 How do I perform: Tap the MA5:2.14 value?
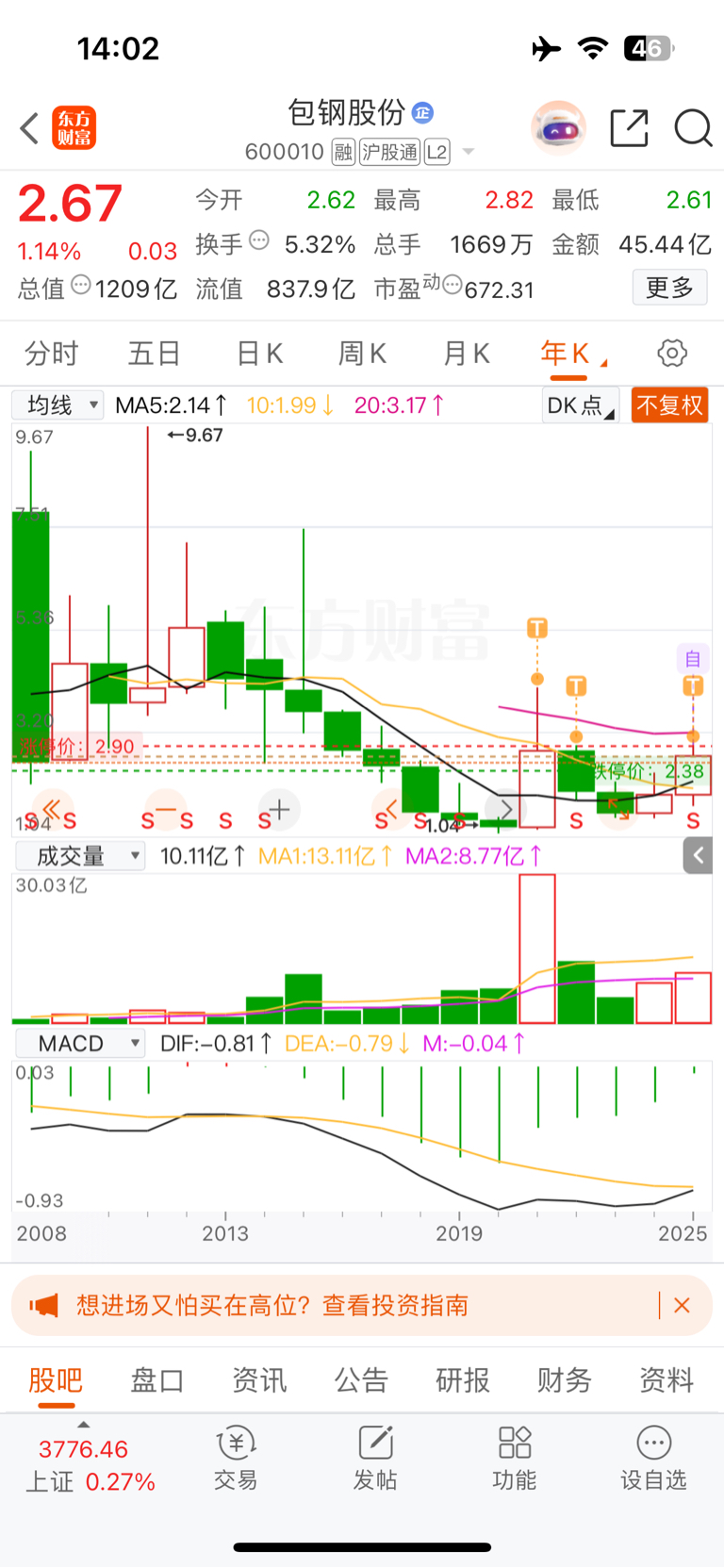point(171,405)
